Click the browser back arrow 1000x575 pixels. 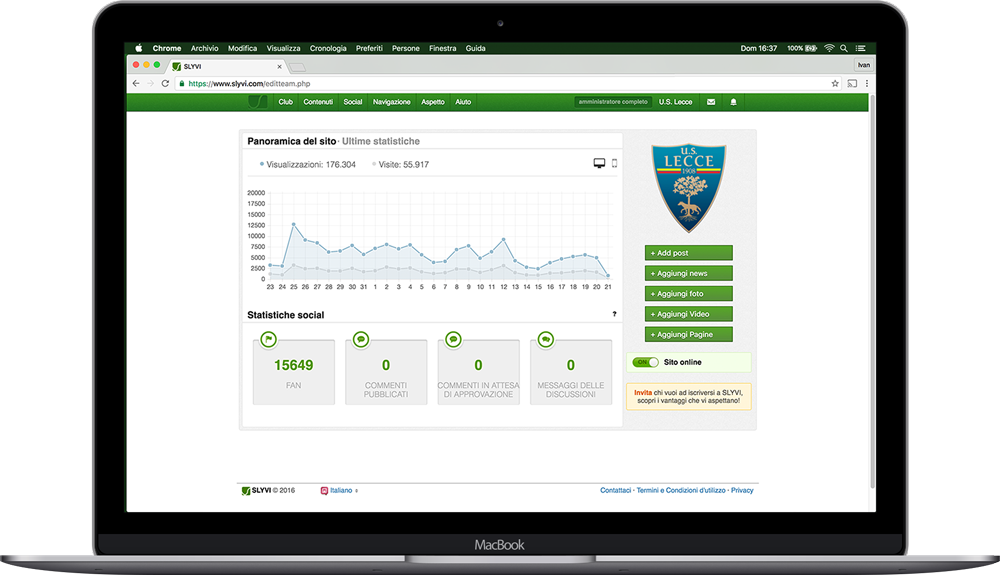(x=136, y=84)
